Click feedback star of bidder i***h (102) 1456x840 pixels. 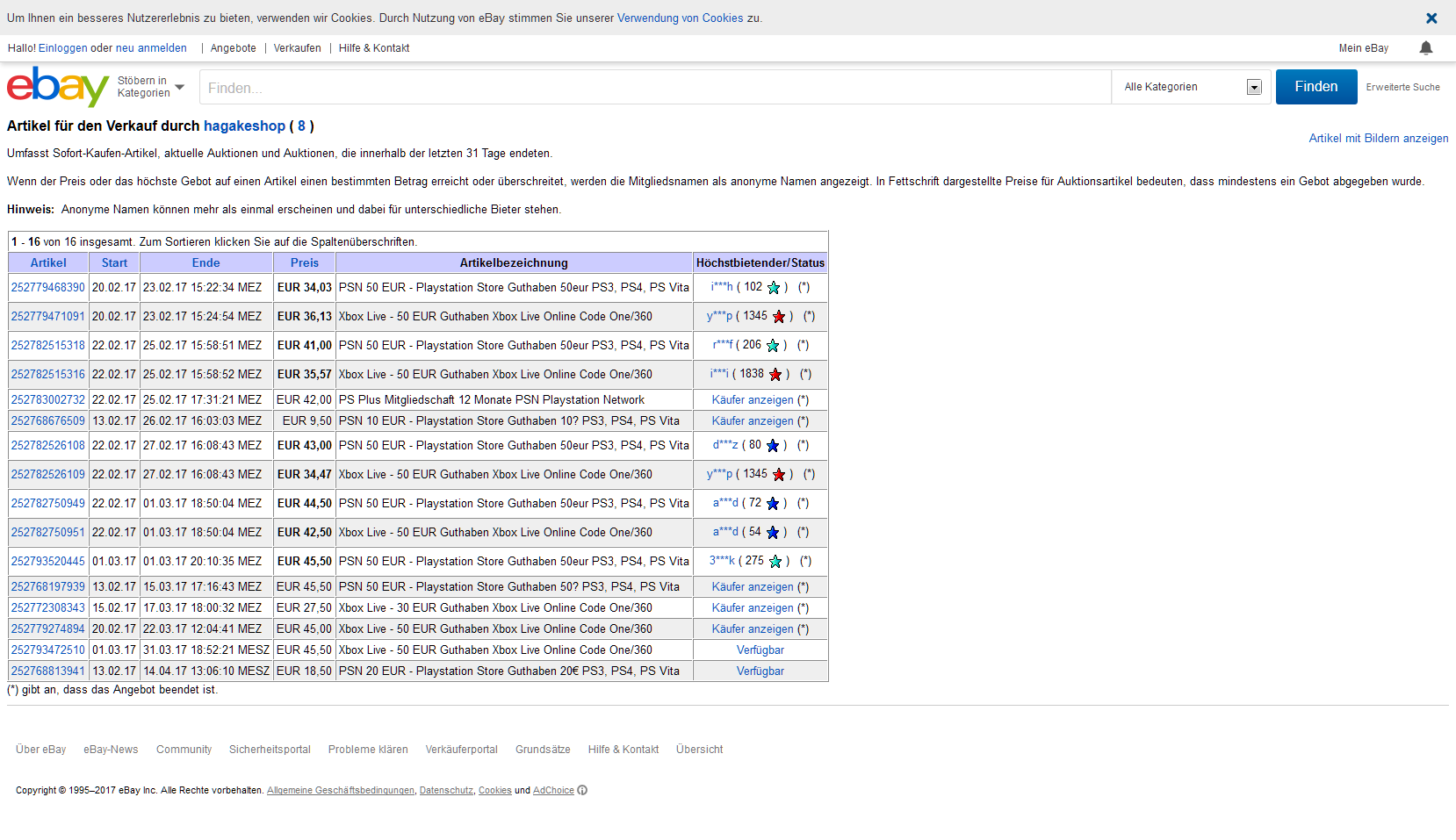point(774,287)
